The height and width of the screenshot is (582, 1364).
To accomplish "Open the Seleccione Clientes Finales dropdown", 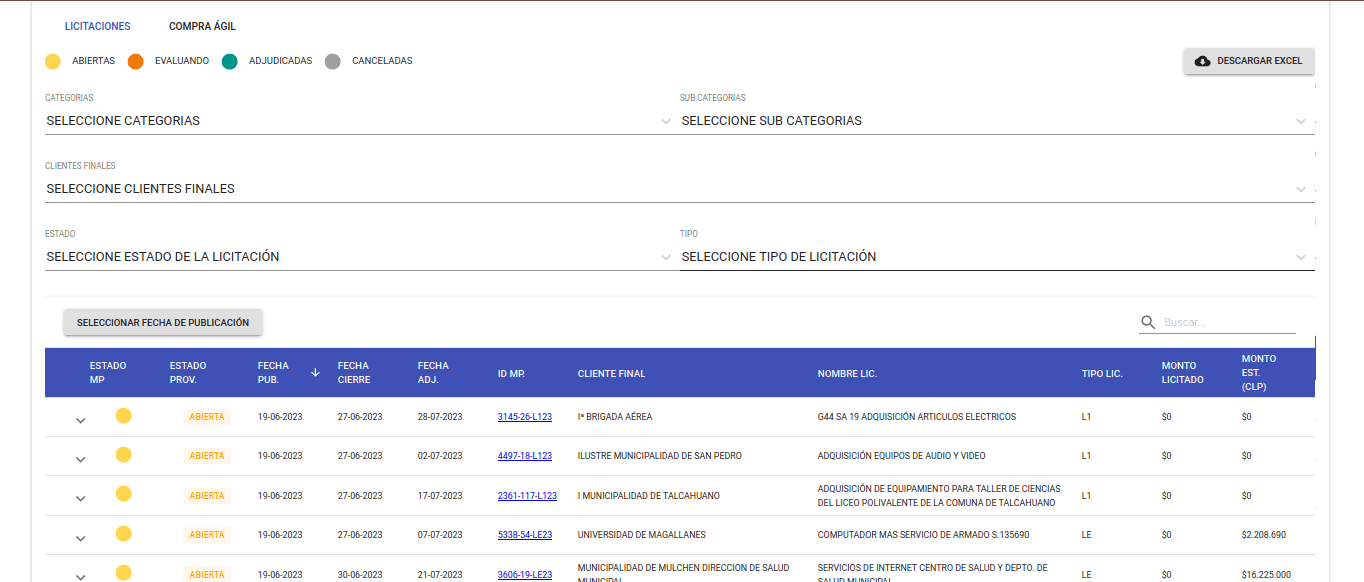I will [675, 189].
